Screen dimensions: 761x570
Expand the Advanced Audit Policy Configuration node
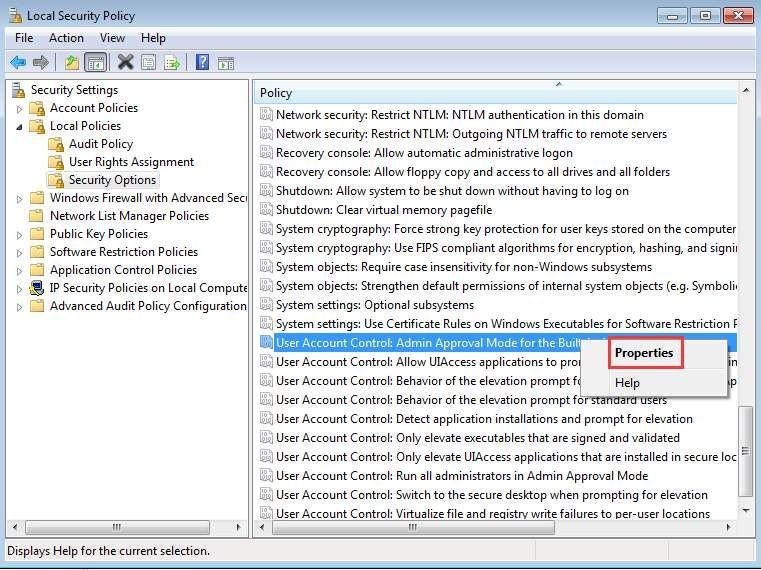(19, 307)
